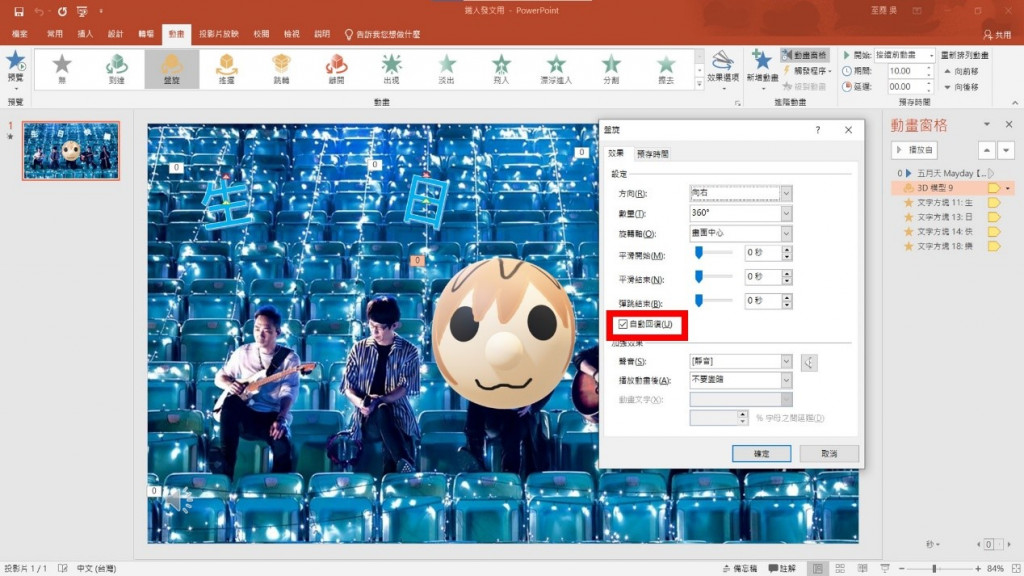Select the 出現 (Appear) animation

coord(391,69)
